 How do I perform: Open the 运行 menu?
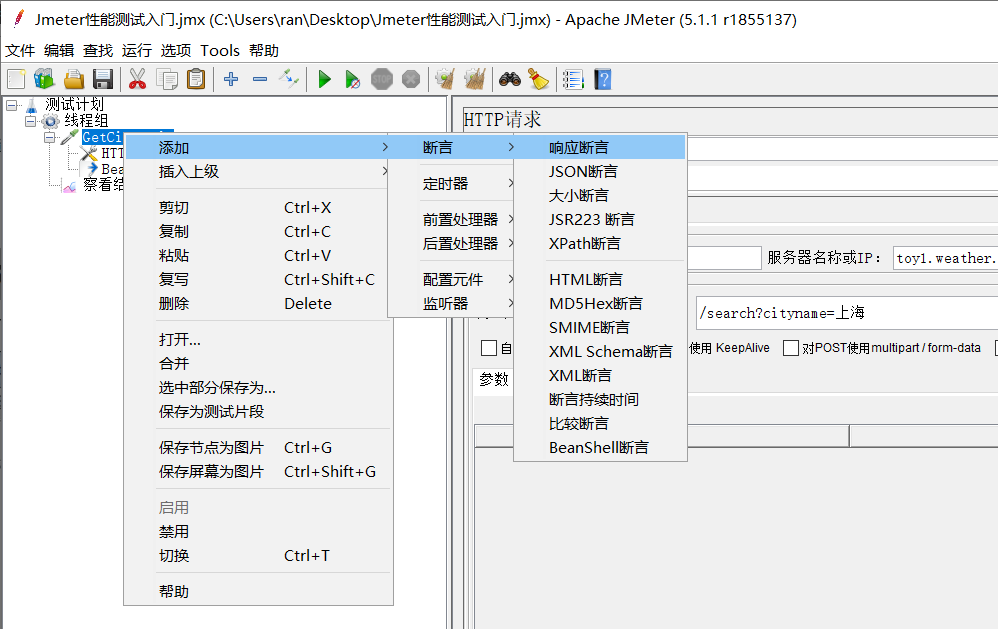tap(137, 50)
